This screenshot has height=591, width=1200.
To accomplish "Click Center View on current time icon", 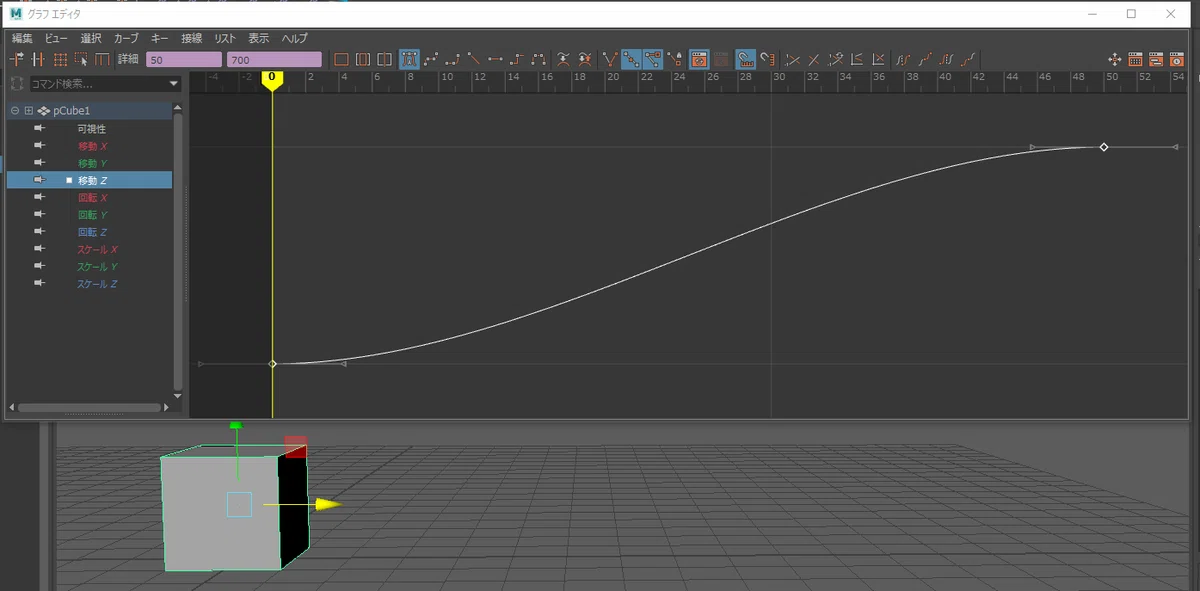I will click(384, 59).
